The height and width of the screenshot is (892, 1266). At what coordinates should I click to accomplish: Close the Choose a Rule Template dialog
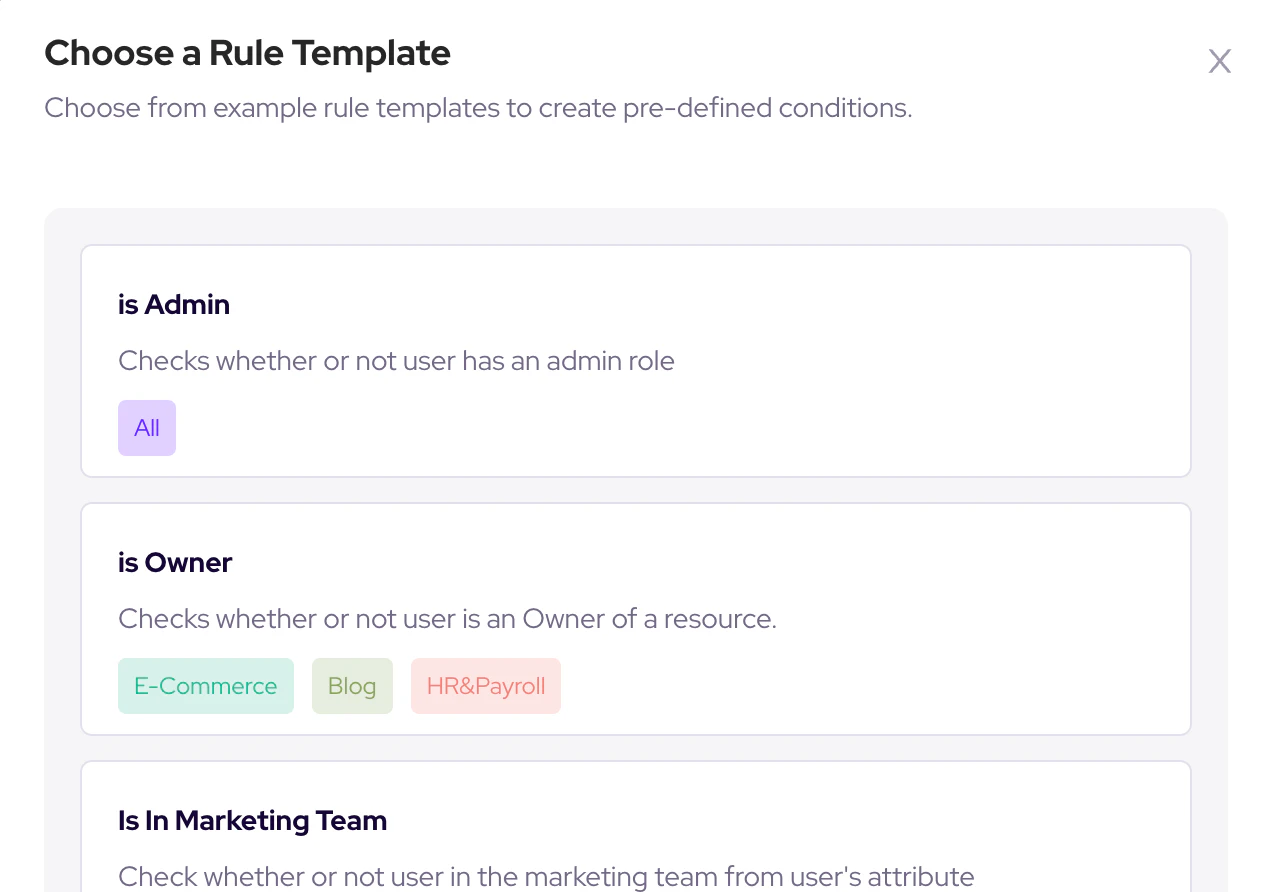click(1220, 61)
